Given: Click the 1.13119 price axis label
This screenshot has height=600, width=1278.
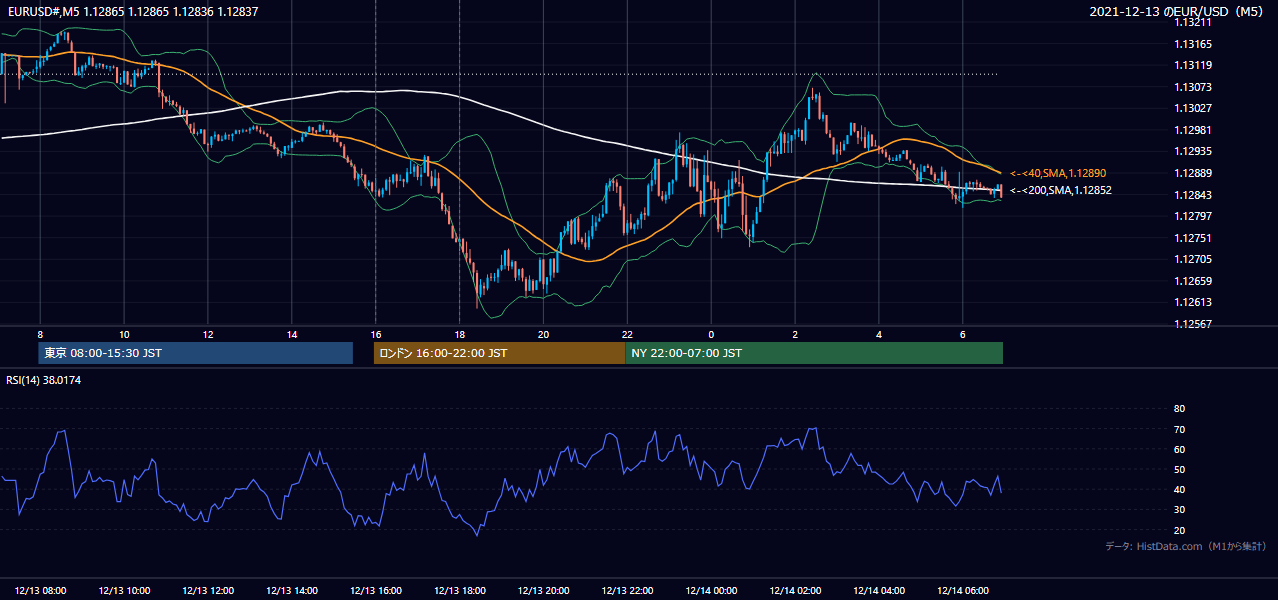Looking at the screenshot, I should pyautogui.click(x=1193, y=65).
